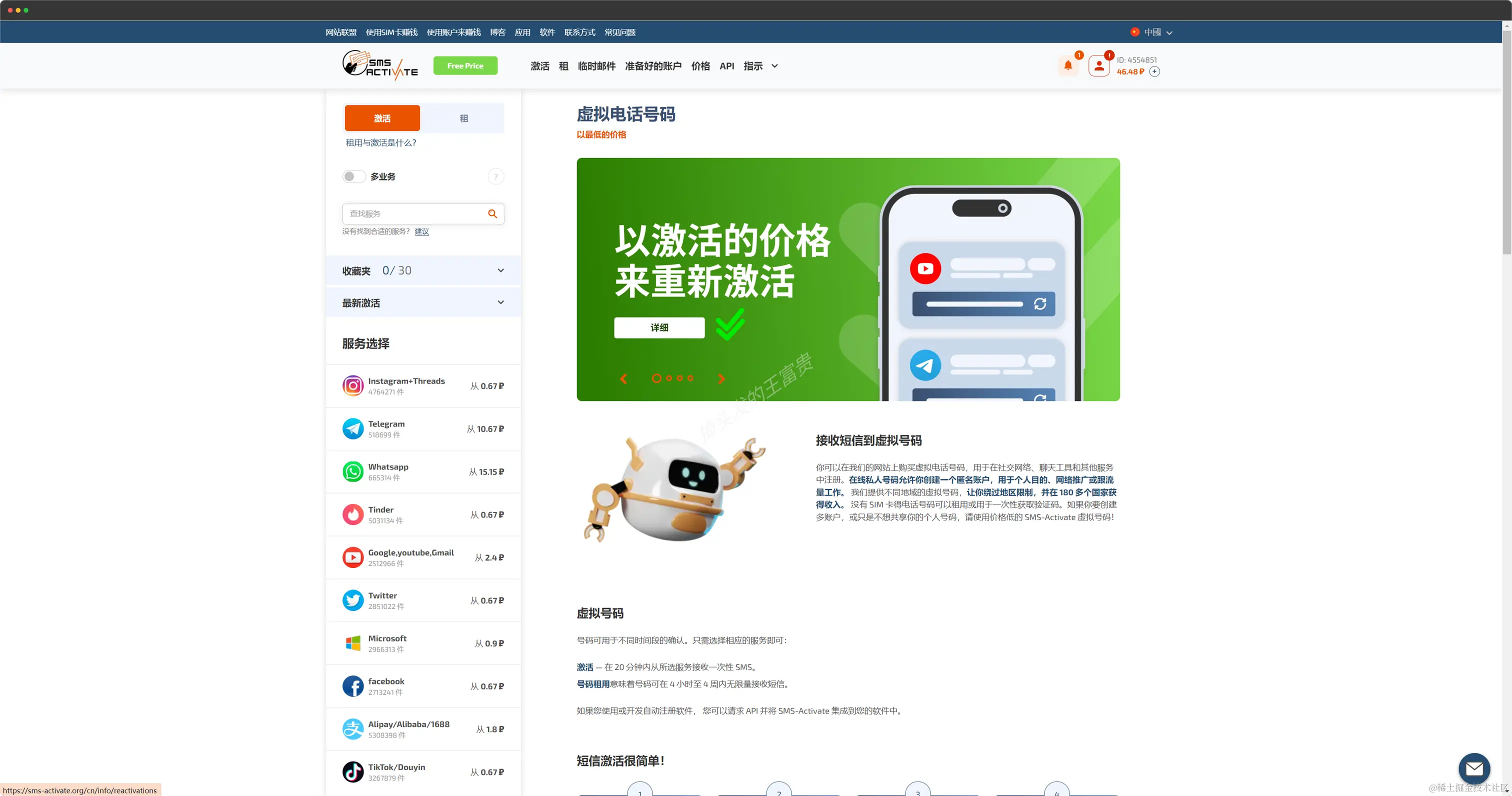Open 激活 in main navigation
This screenshot has height=796, width=1512.
(x=539, y=65)
